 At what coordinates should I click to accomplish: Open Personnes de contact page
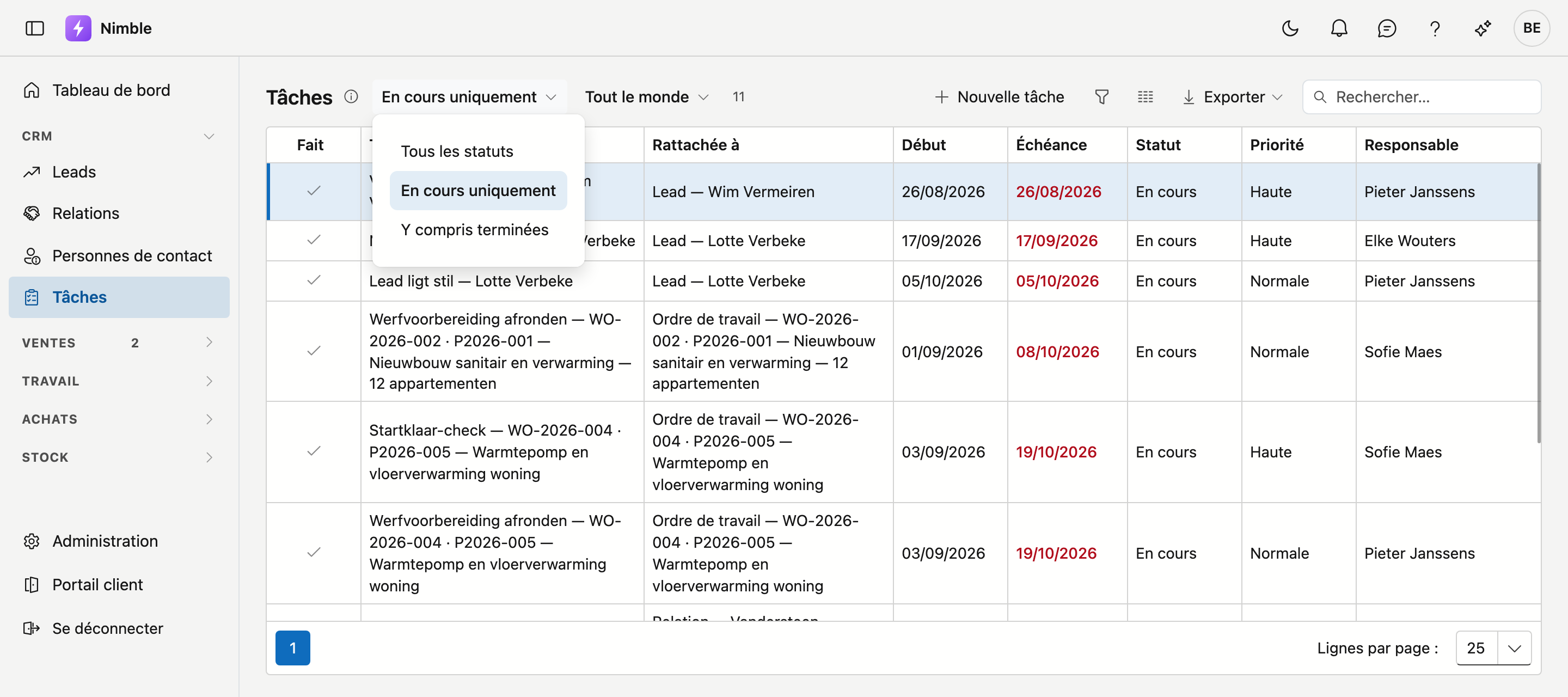(x=119, y=256)
